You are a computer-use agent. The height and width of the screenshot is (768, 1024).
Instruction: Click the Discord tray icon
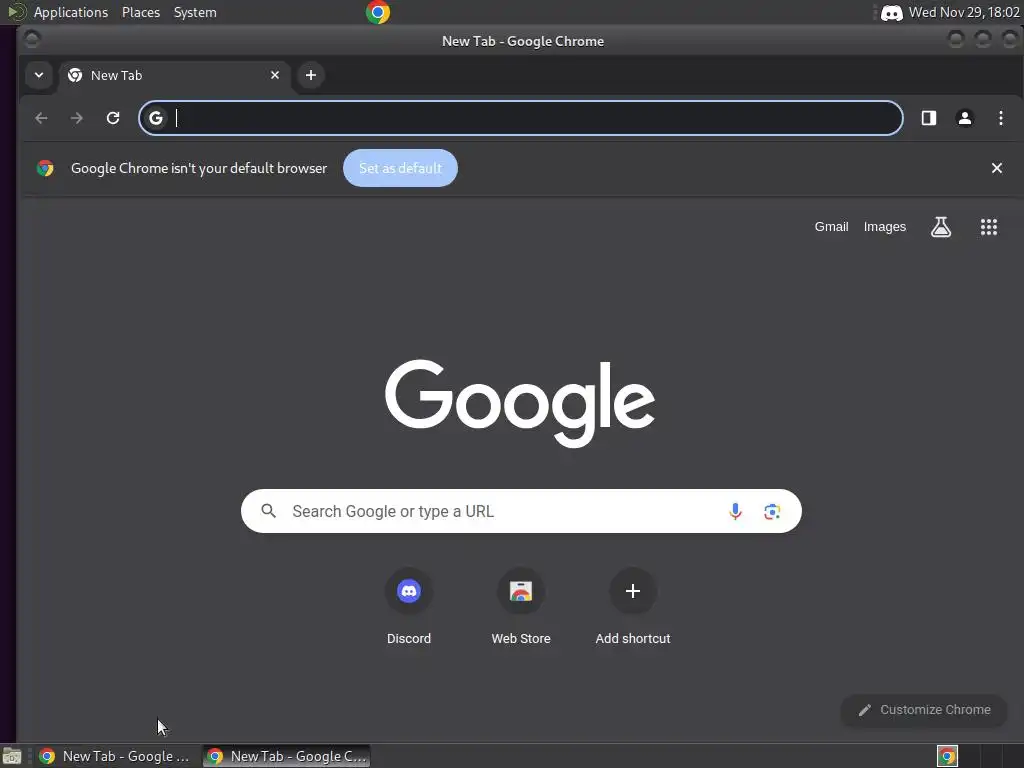click(891, 12)
